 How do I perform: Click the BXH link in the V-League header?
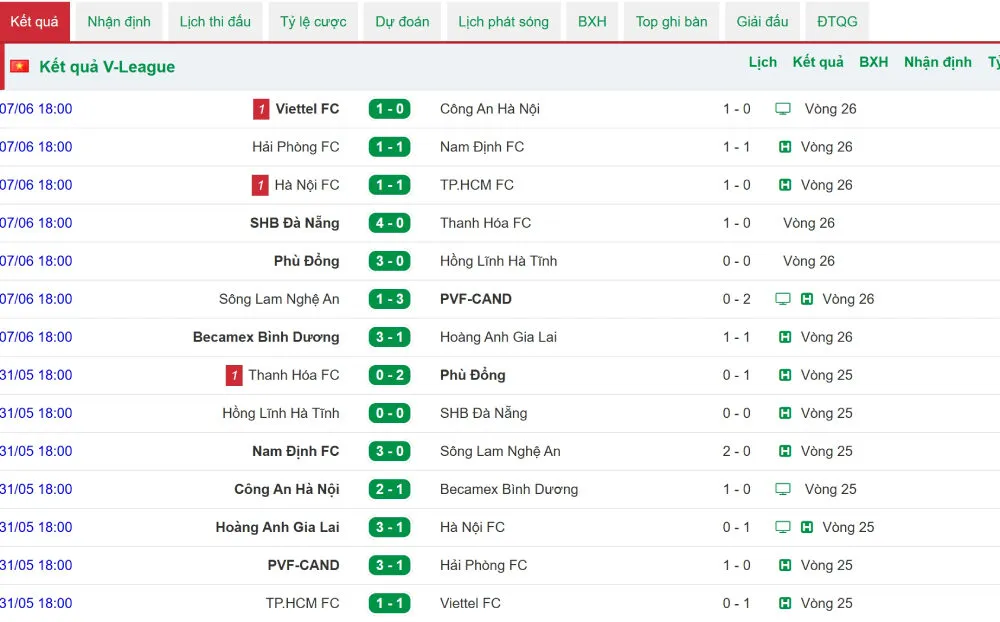[x=874, y=62]
